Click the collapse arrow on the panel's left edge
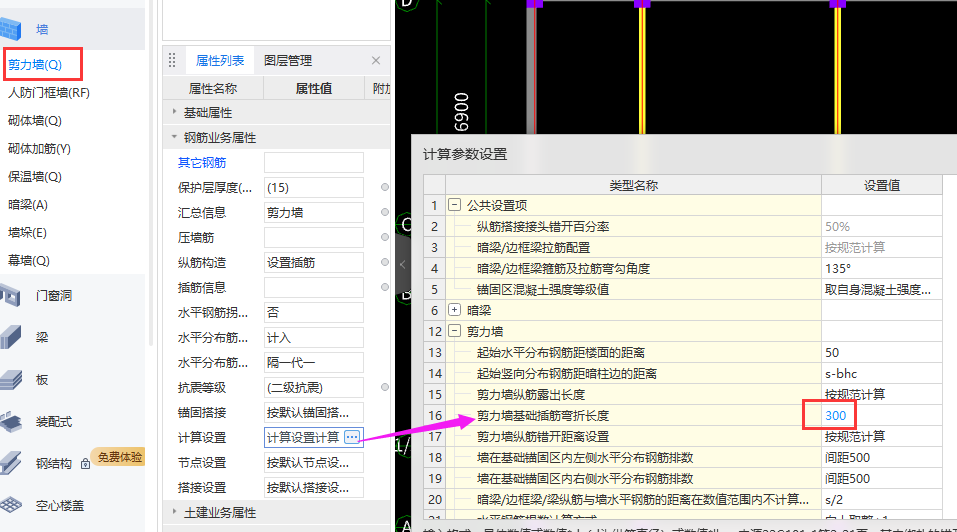957x532 pixels. tap(402, 264)
